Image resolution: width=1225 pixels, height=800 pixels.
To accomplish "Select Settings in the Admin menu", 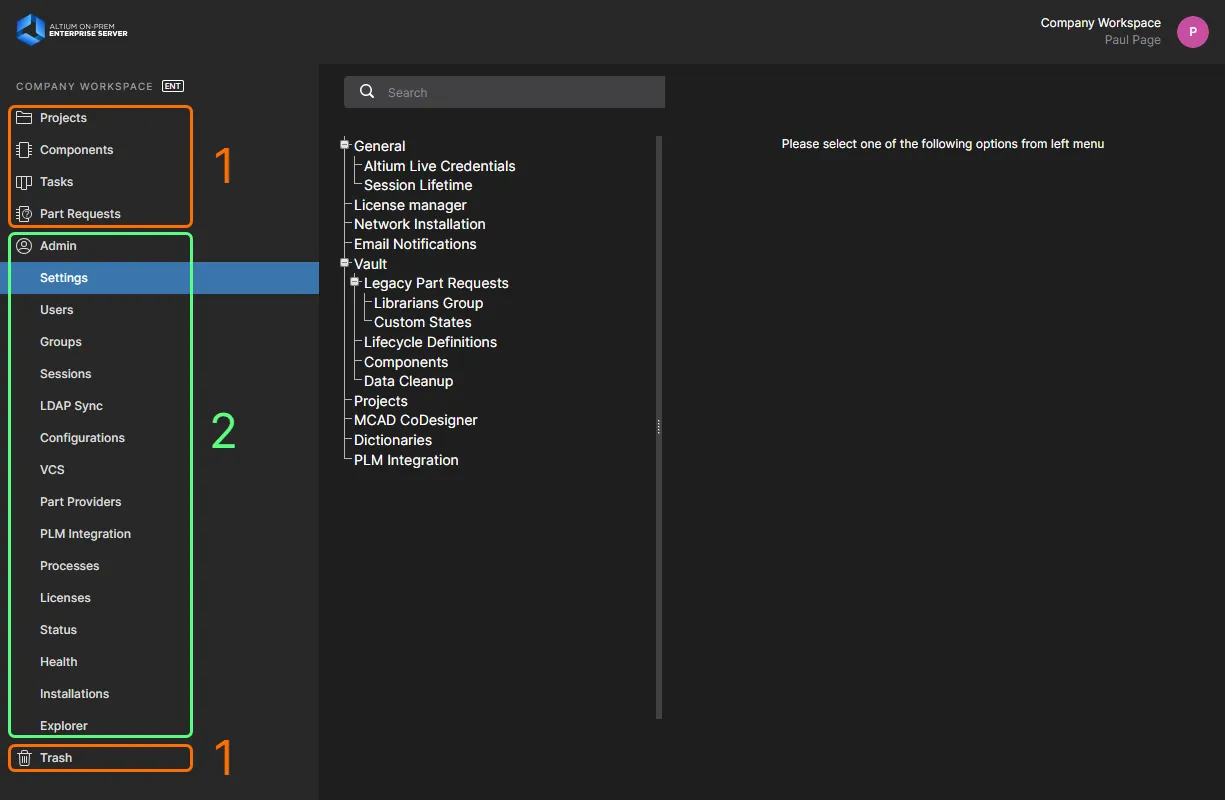I will pyautogui.click(x=160, y=278).
